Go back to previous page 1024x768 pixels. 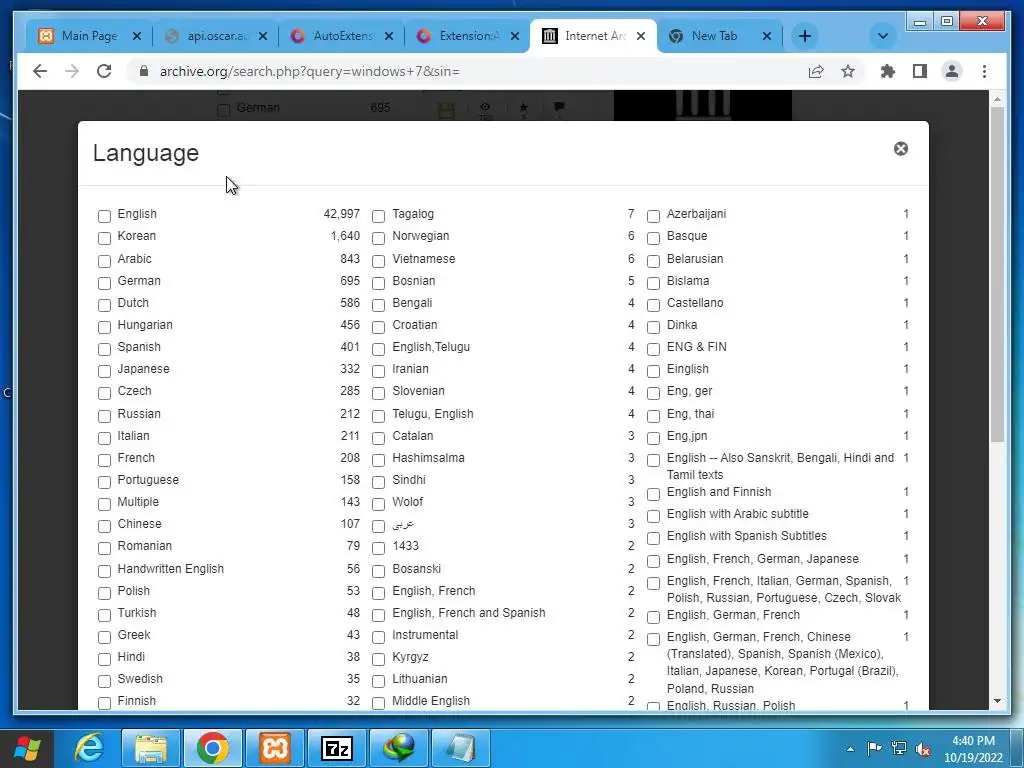pos(40,71)
